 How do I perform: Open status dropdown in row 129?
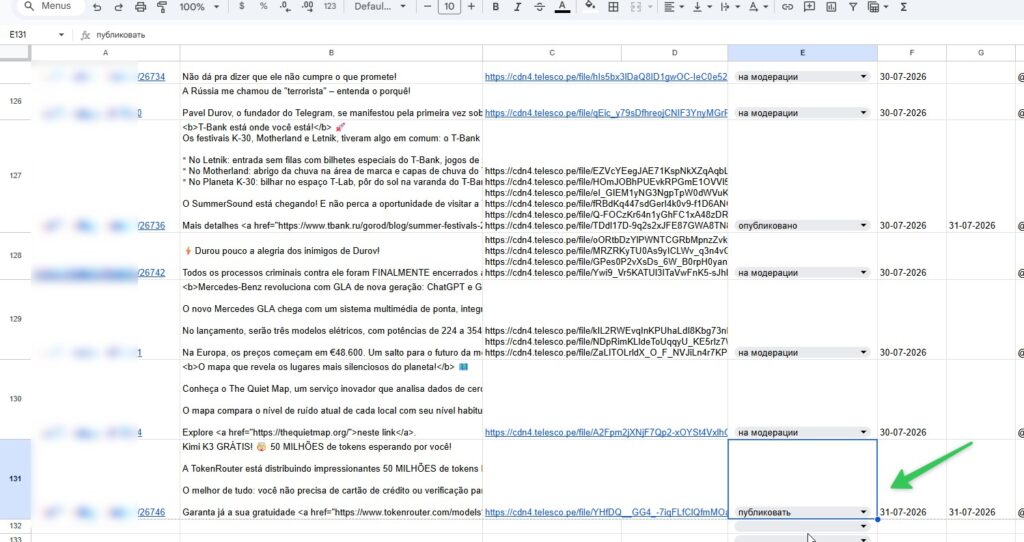point(863,353)
